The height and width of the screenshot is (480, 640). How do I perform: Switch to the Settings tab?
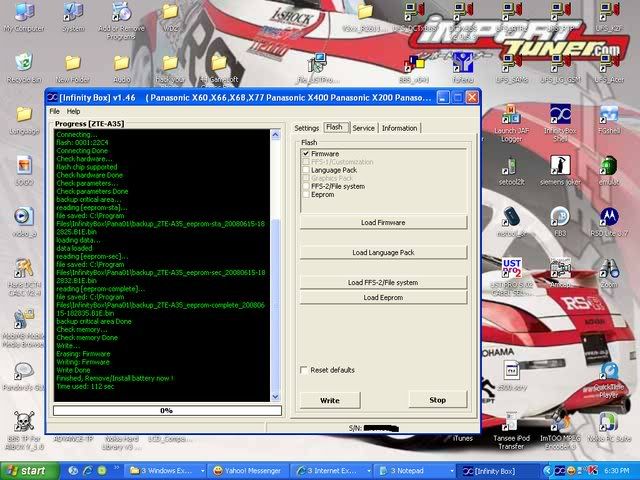pos(307,128)
